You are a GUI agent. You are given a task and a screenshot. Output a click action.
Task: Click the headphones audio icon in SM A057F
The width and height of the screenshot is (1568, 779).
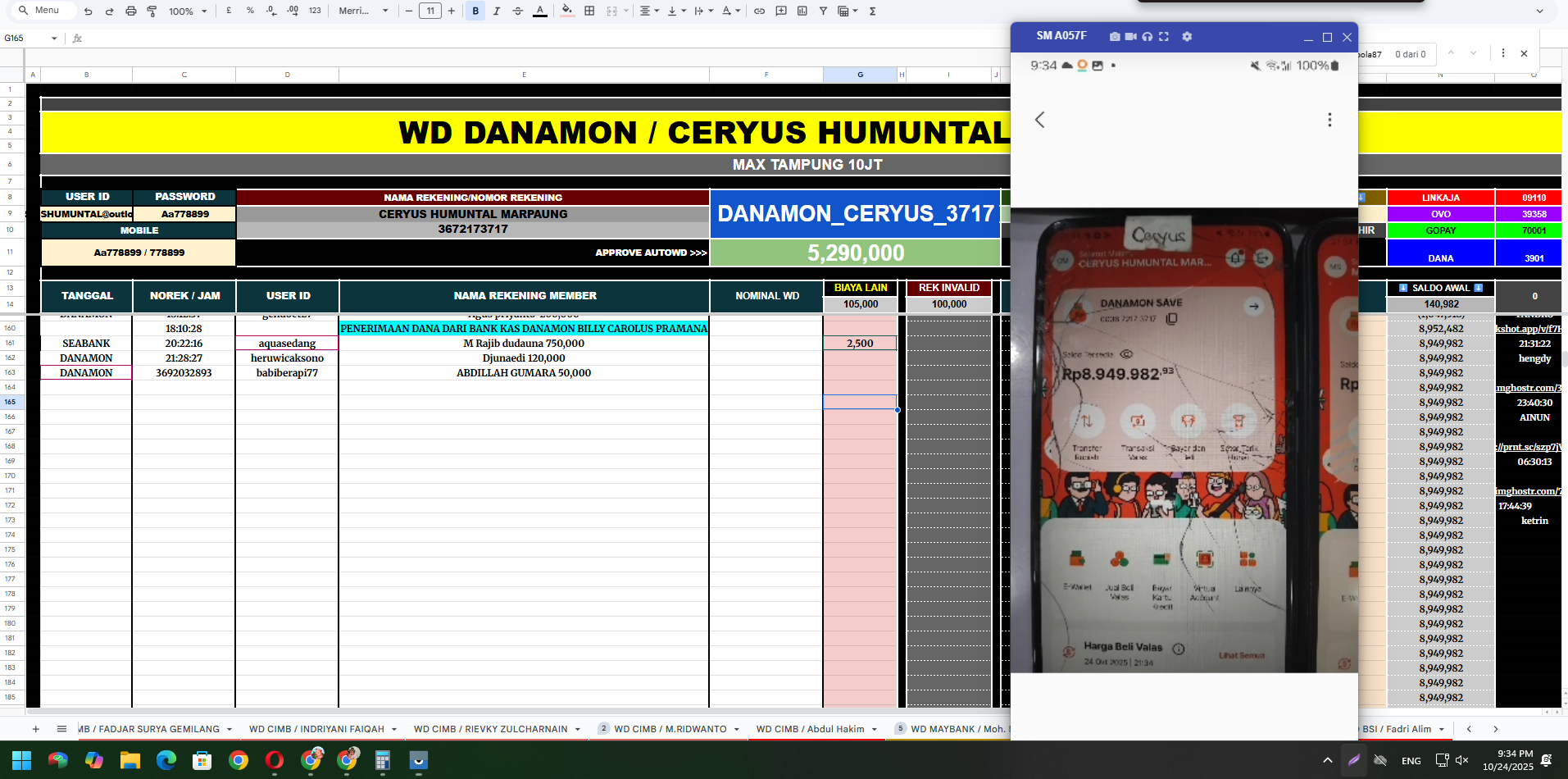pos(1148,36)
